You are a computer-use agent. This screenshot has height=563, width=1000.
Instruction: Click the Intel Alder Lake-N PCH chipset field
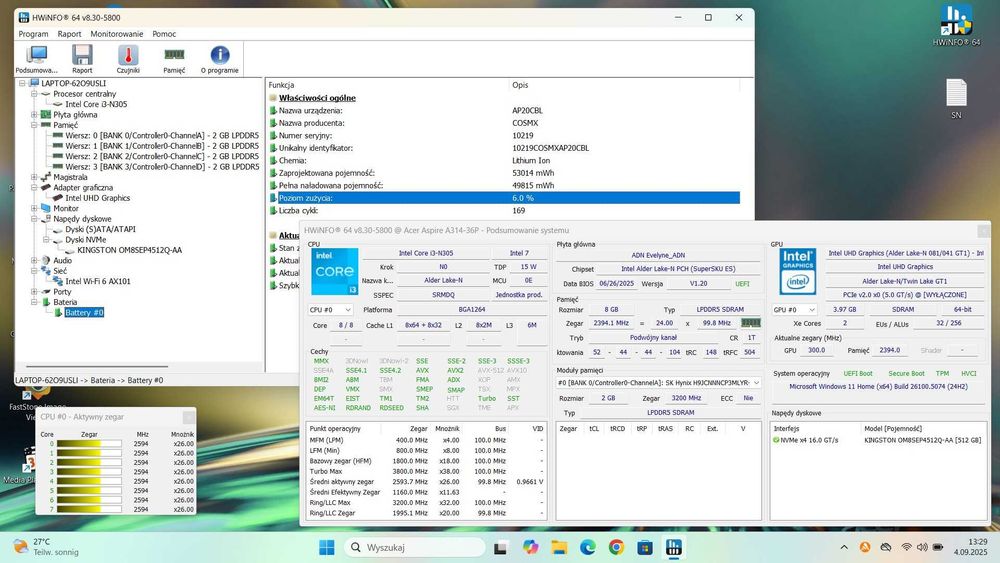coord(678,268)
